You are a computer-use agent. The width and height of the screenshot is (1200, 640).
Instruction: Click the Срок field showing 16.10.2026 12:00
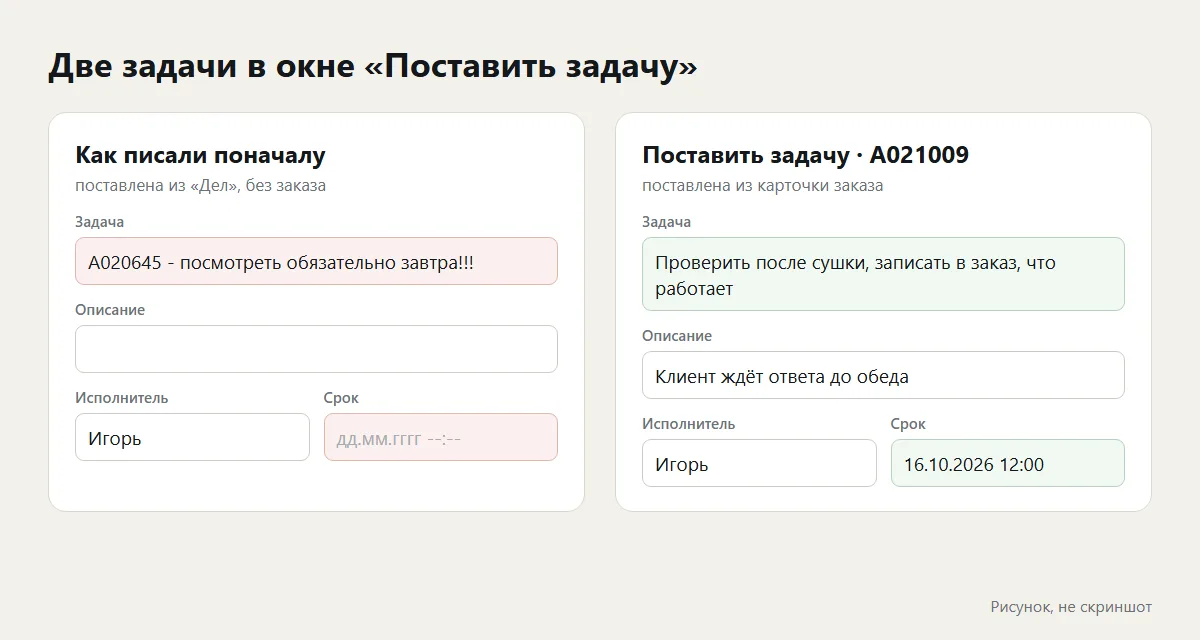[1008, 463]
